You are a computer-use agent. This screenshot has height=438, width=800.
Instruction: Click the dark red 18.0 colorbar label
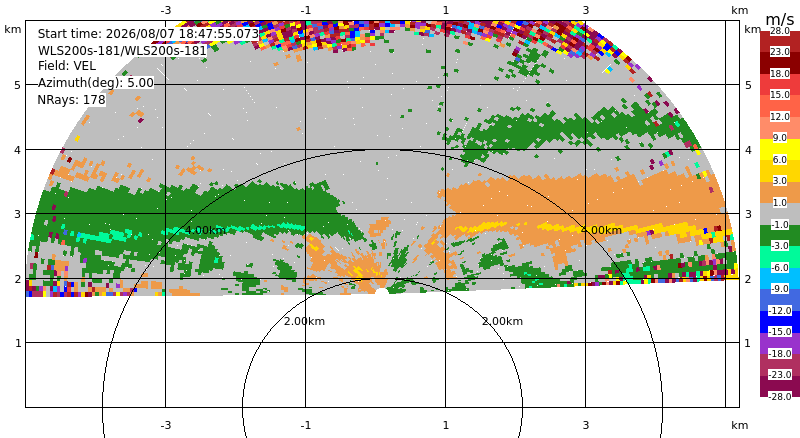[780, 74]
